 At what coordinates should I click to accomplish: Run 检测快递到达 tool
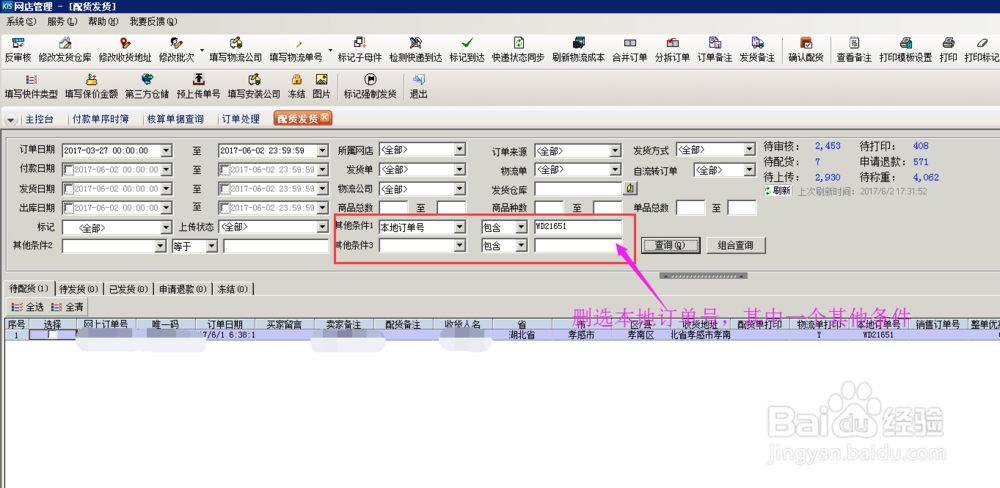(x=416, y=43)
